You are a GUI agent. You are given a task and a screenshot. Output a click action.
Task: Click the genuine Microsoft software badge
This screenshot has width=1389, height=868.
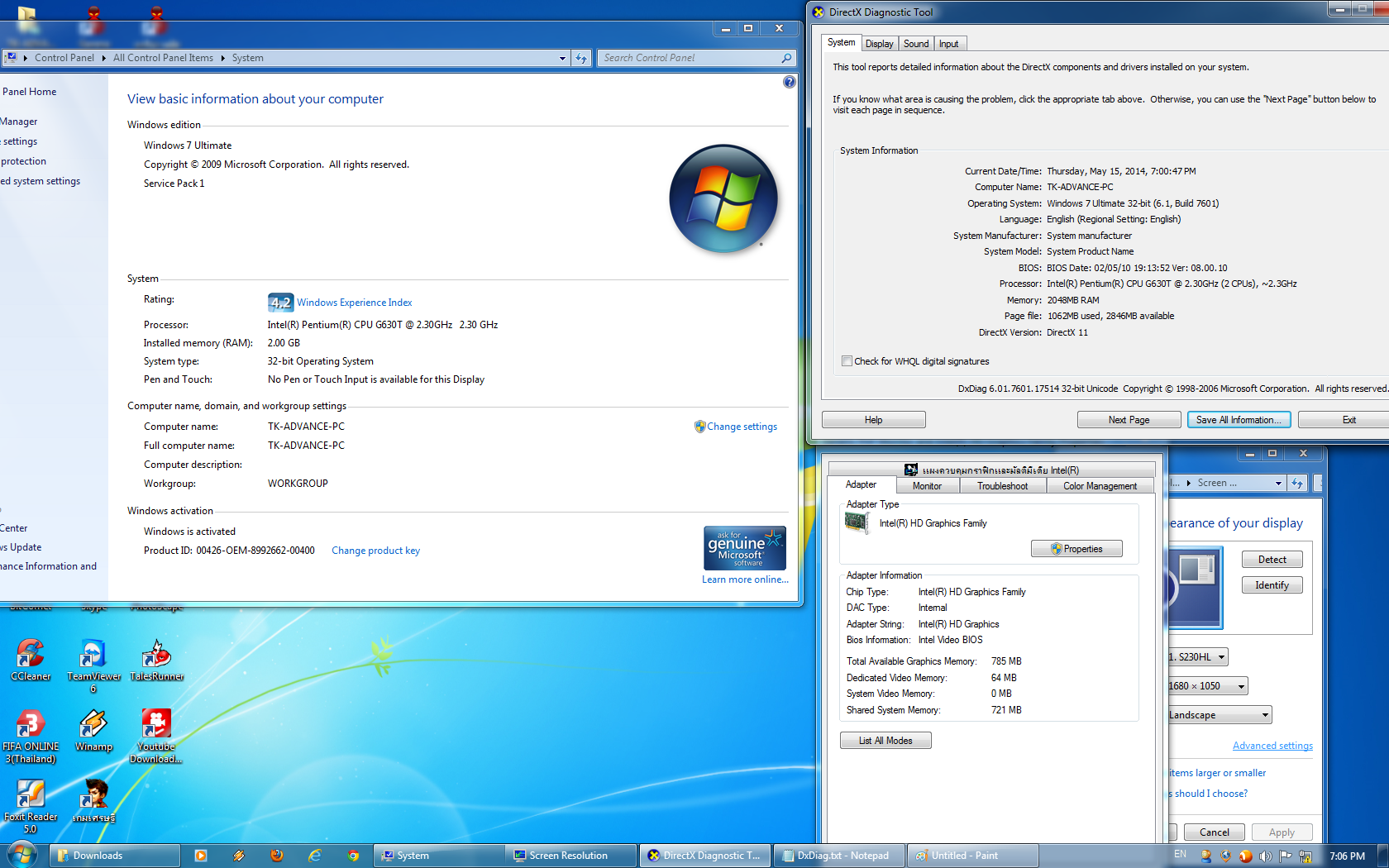pyautogui.click(x=745, y=548)
